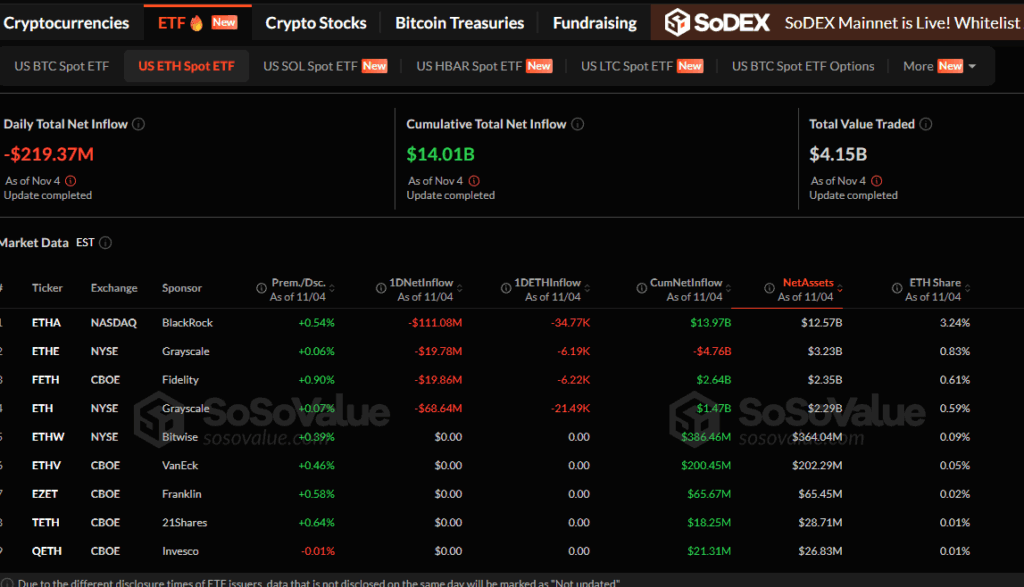
Task: Switch to US BTC Spot ETF tab
Action: point(61,66)
